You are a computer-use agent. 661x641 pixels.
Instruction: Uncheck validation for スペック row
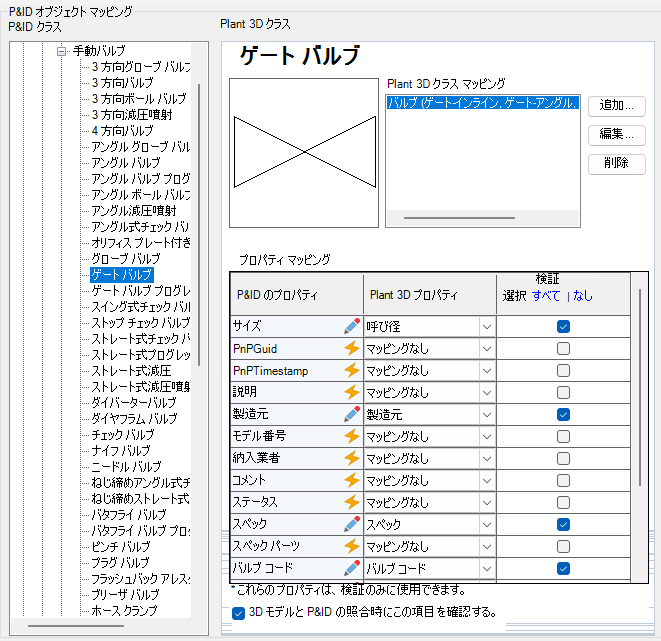tap(563, 525)
